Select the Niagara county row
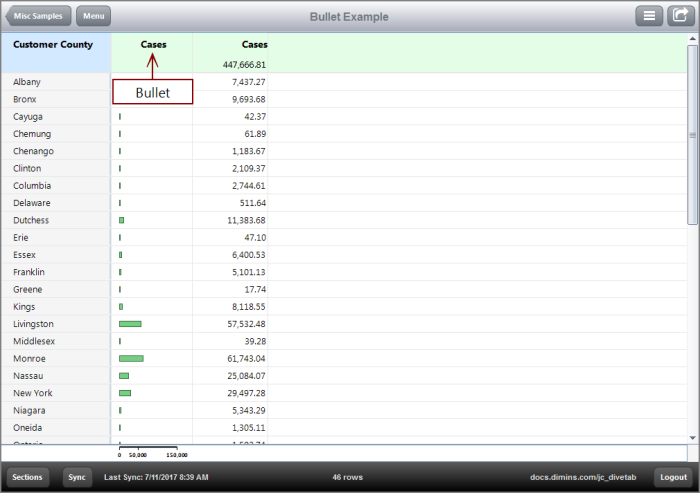This screenshot has width=700, height=493. coord(344,410)
